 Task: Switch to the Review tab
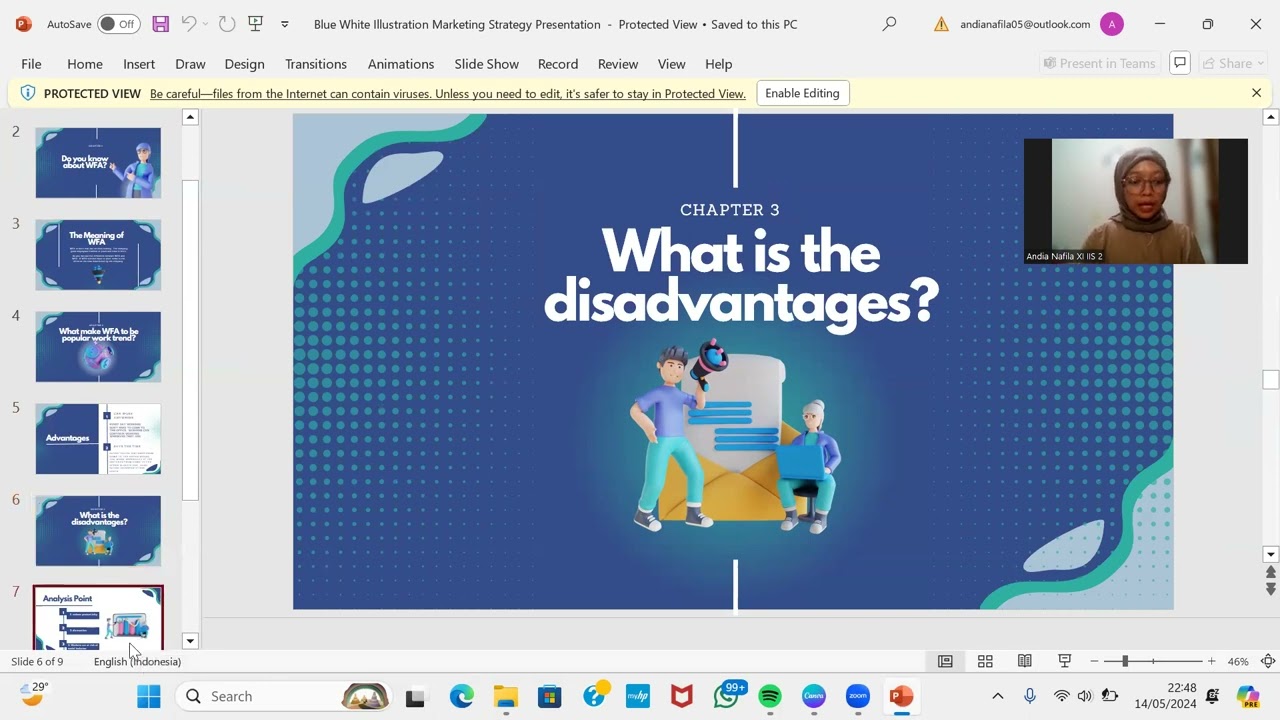[618, 64]
